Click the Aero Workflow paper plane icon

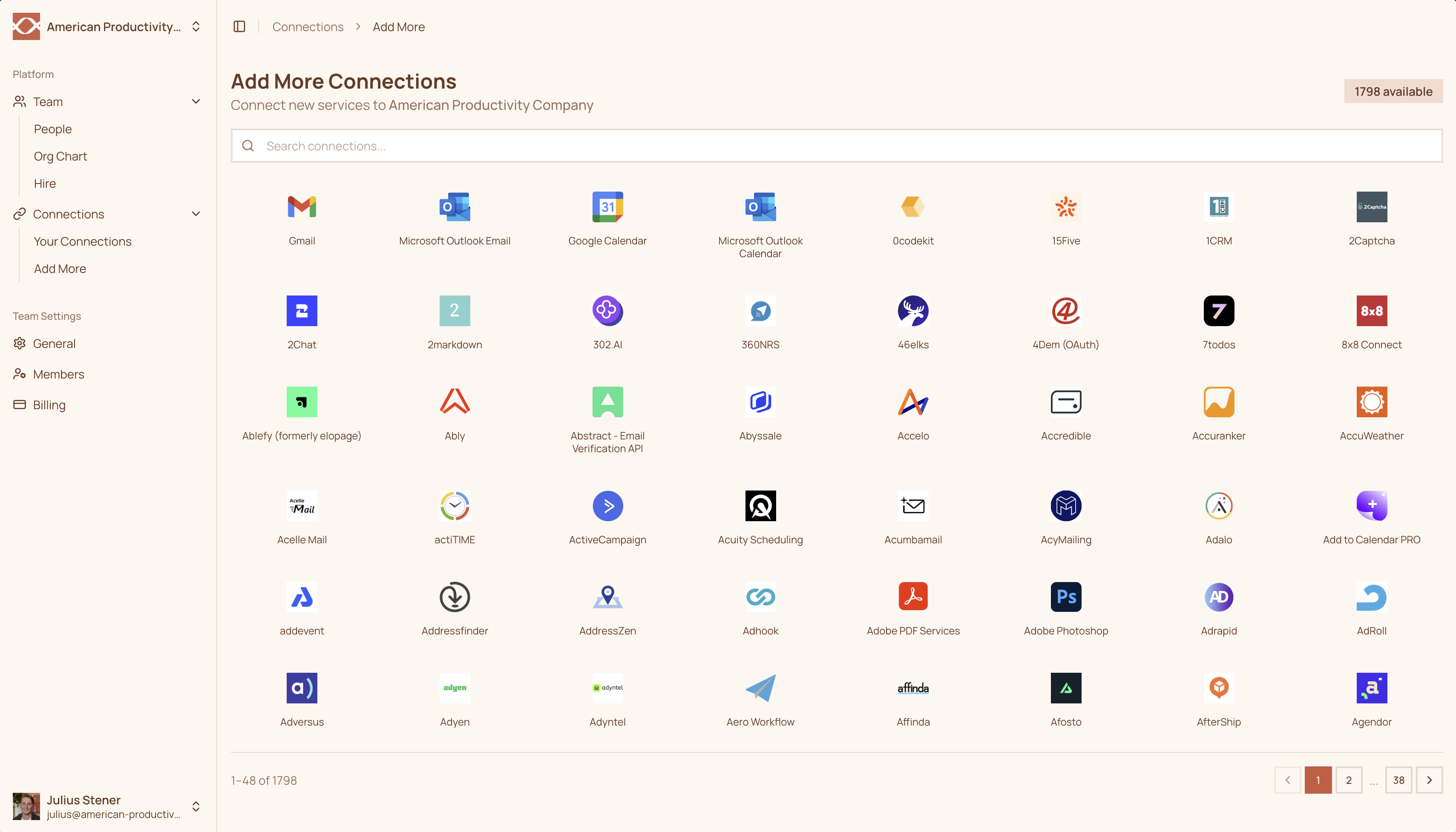tap(760, 688)
